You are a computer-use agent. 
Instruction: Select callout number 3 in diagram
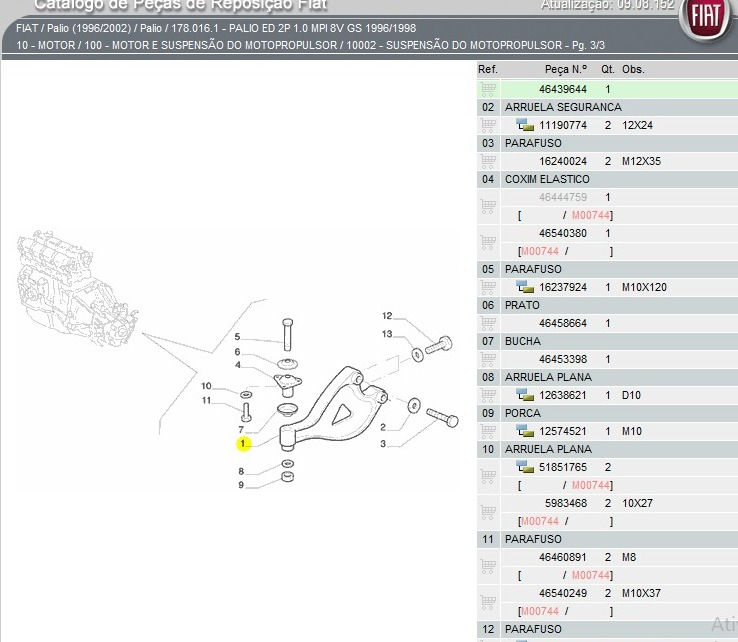pos(383,444)
